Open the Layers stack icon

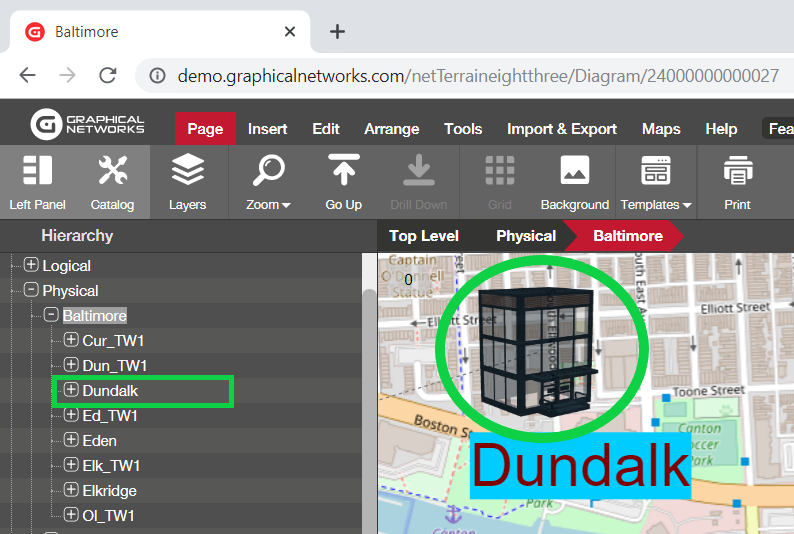(187, 172)
